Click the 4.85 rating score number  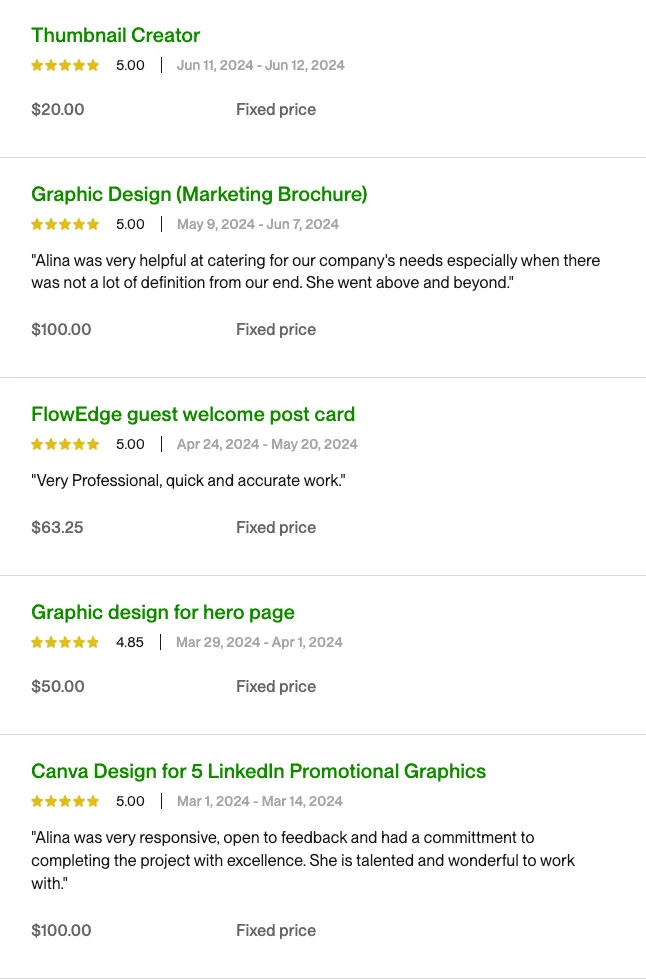pyautogui.click(x=130, y=642)
